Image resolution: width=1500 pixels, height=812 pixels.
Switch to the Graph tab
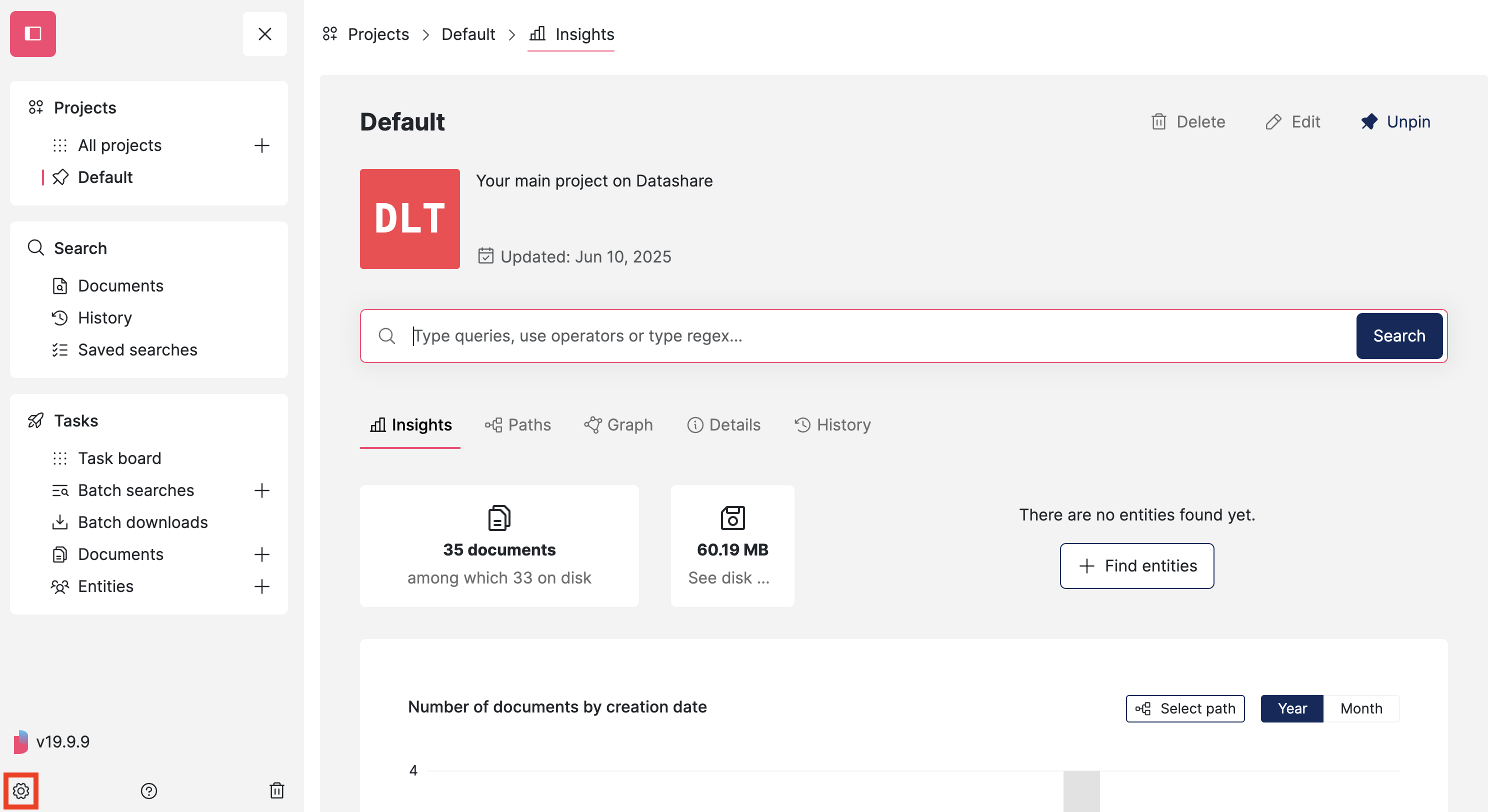pyautogui.click(x=618, y=424)
